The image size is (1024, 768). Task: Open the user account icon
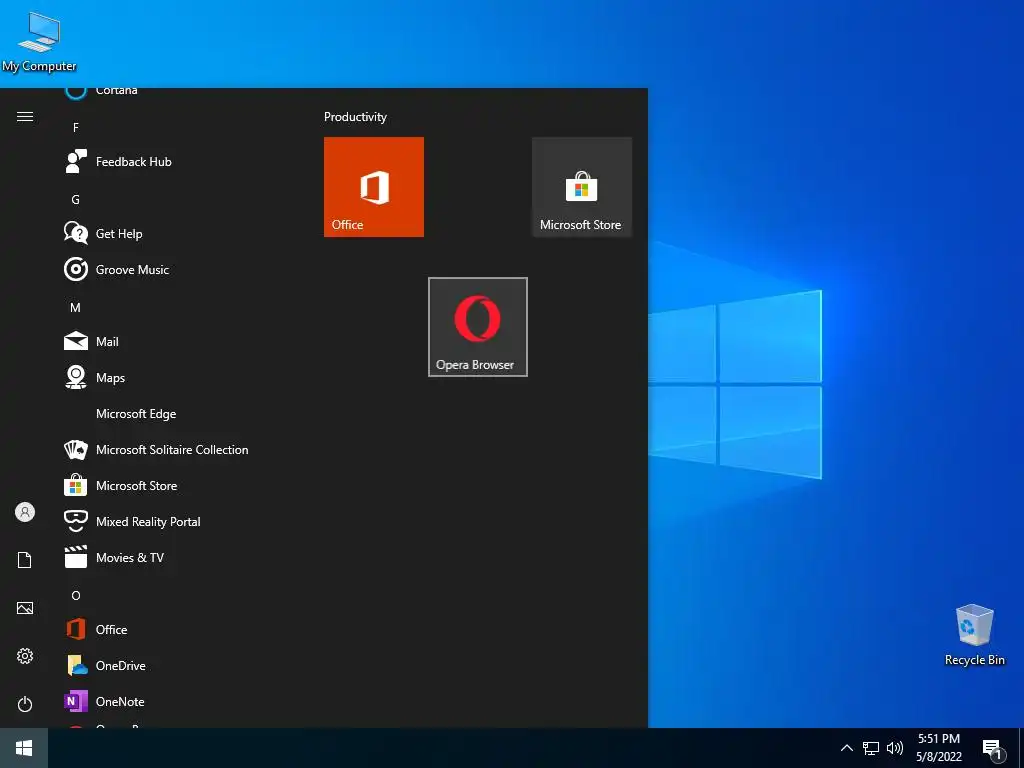click(x=25, y=512)
